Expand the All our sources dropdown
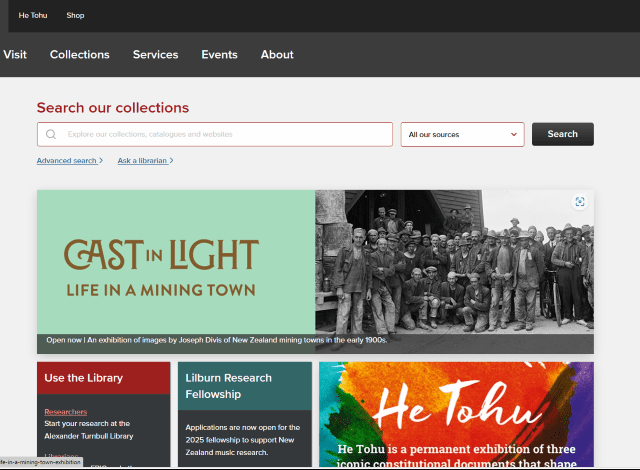Screen dimensions: 640x470 (x=462, y=134)
